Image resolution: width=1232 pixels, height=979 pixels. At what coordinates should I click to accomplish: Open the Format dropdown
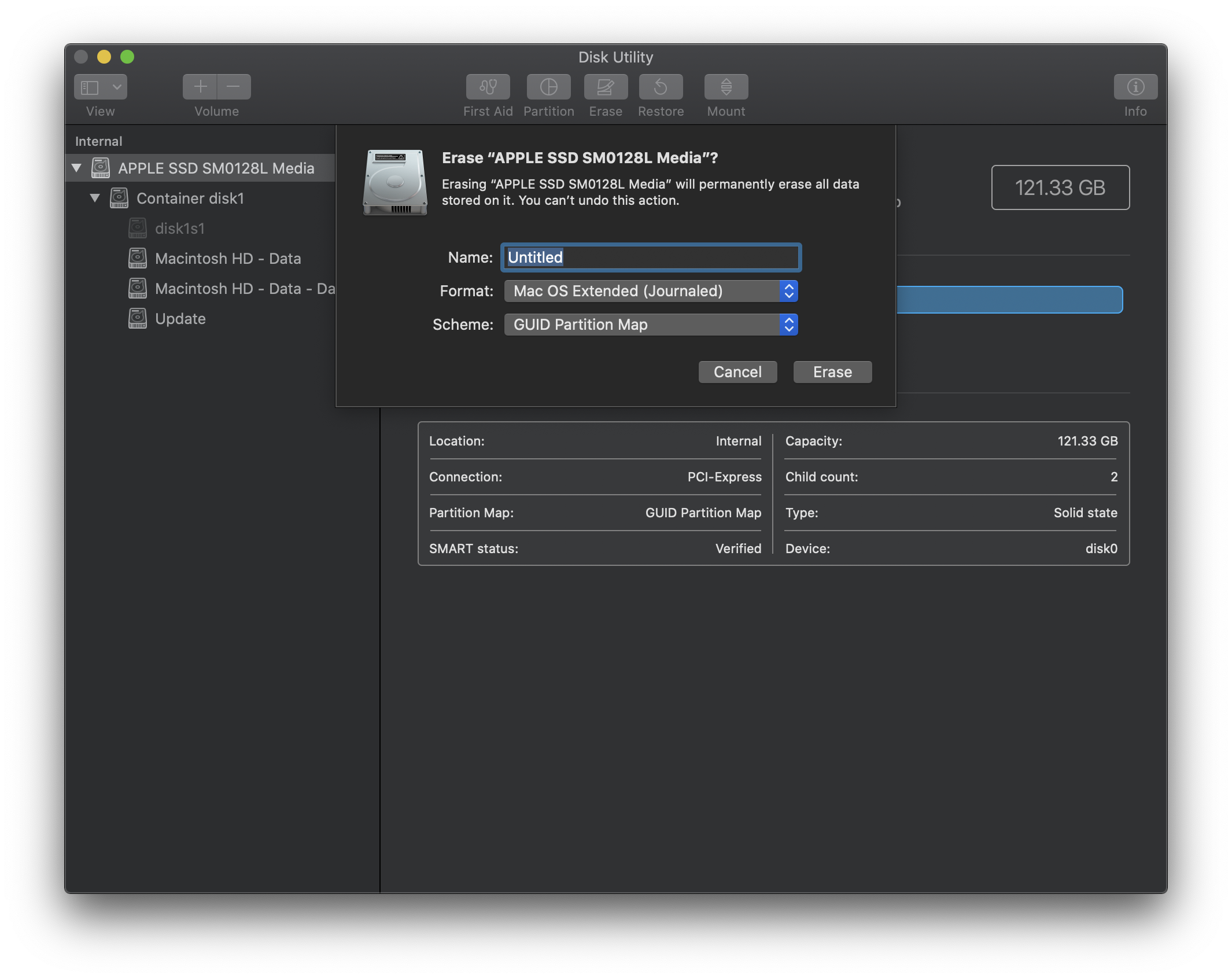(788, 291)
